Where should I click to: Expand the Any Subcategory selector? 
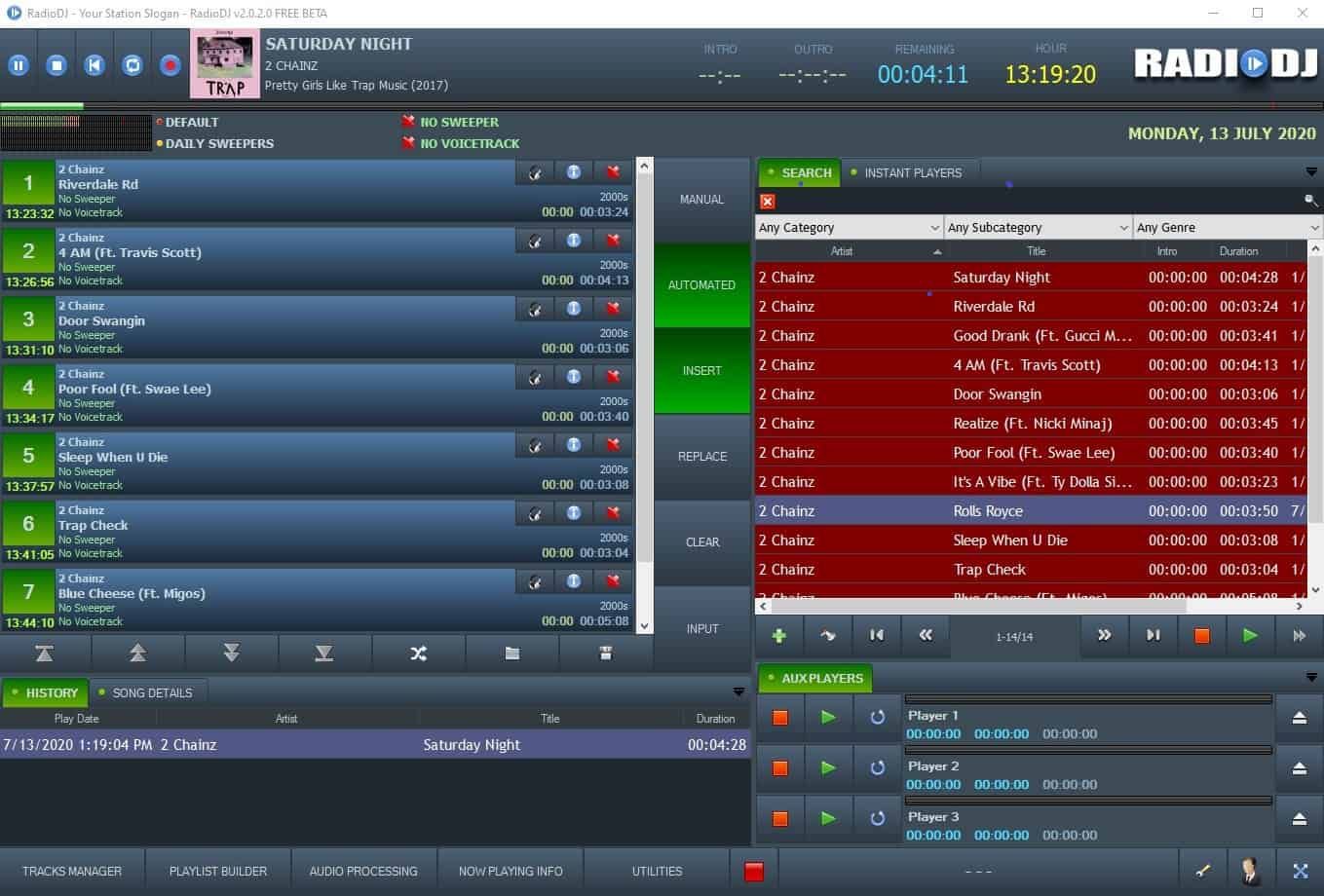click(x=1036, y=227)
